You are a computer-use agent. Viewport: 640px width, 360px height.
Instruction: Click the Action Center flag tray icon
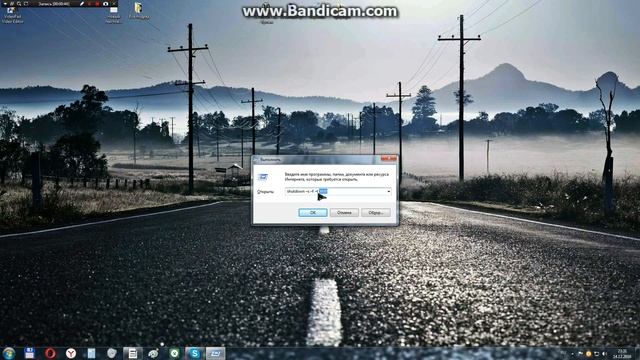pyautogui.click(x=580, y=353)
